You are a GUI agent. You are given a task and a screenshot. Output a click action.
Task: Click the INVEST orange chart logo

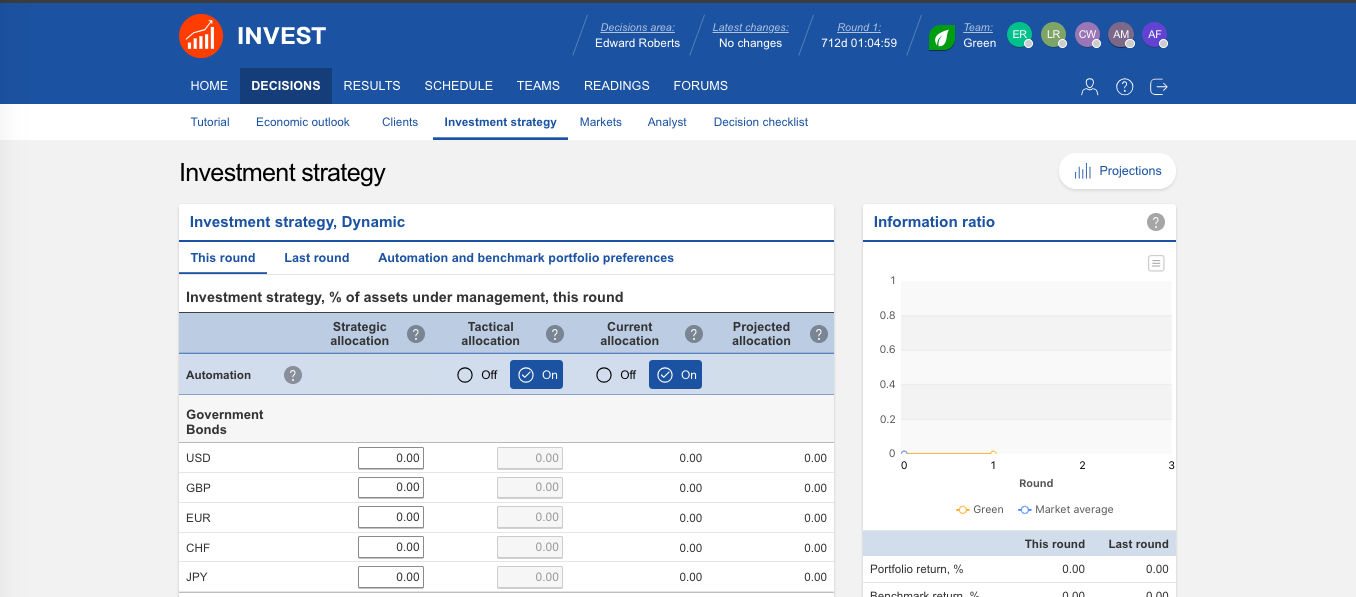click(201, 36)
